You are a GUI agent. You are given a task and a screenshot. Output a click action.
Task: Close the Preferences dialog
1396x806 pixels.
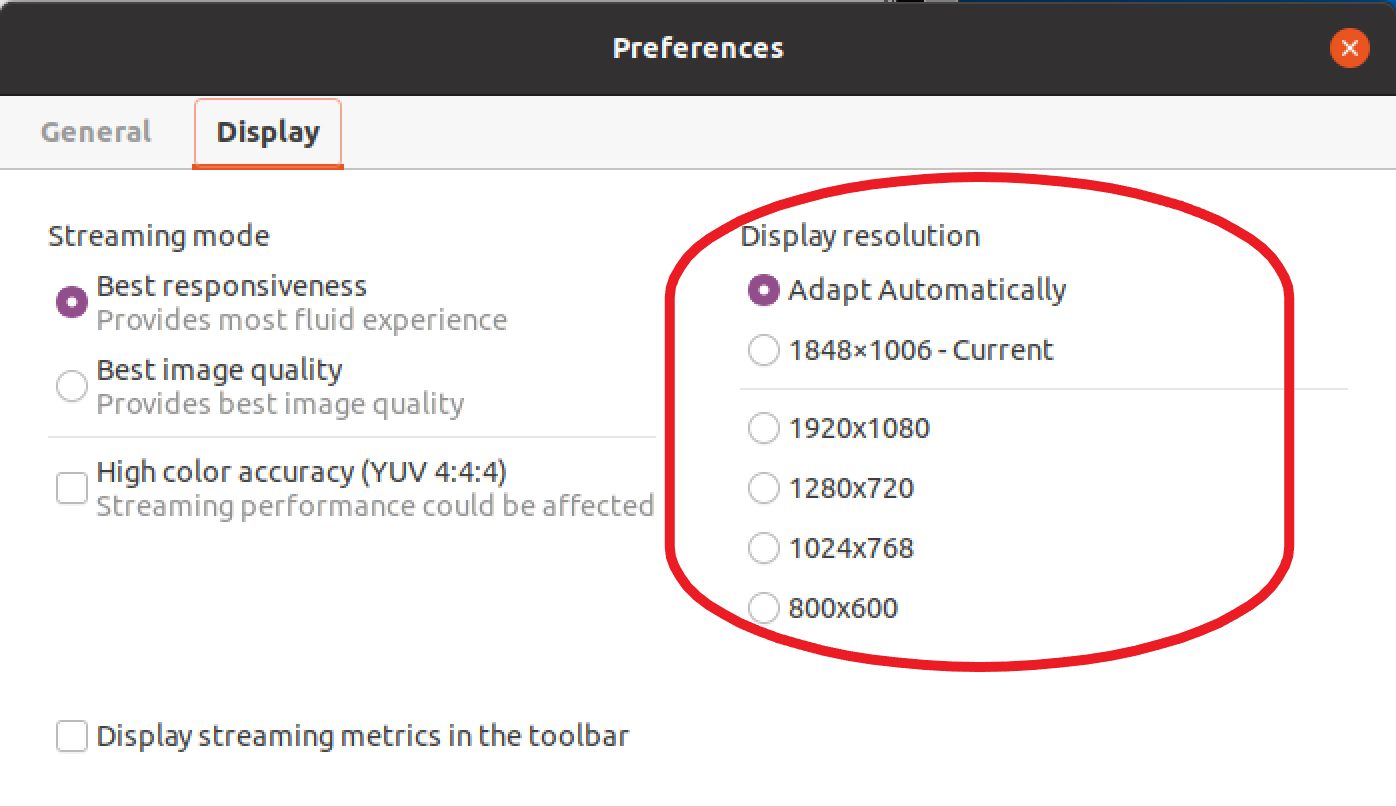coord(1349,48)
